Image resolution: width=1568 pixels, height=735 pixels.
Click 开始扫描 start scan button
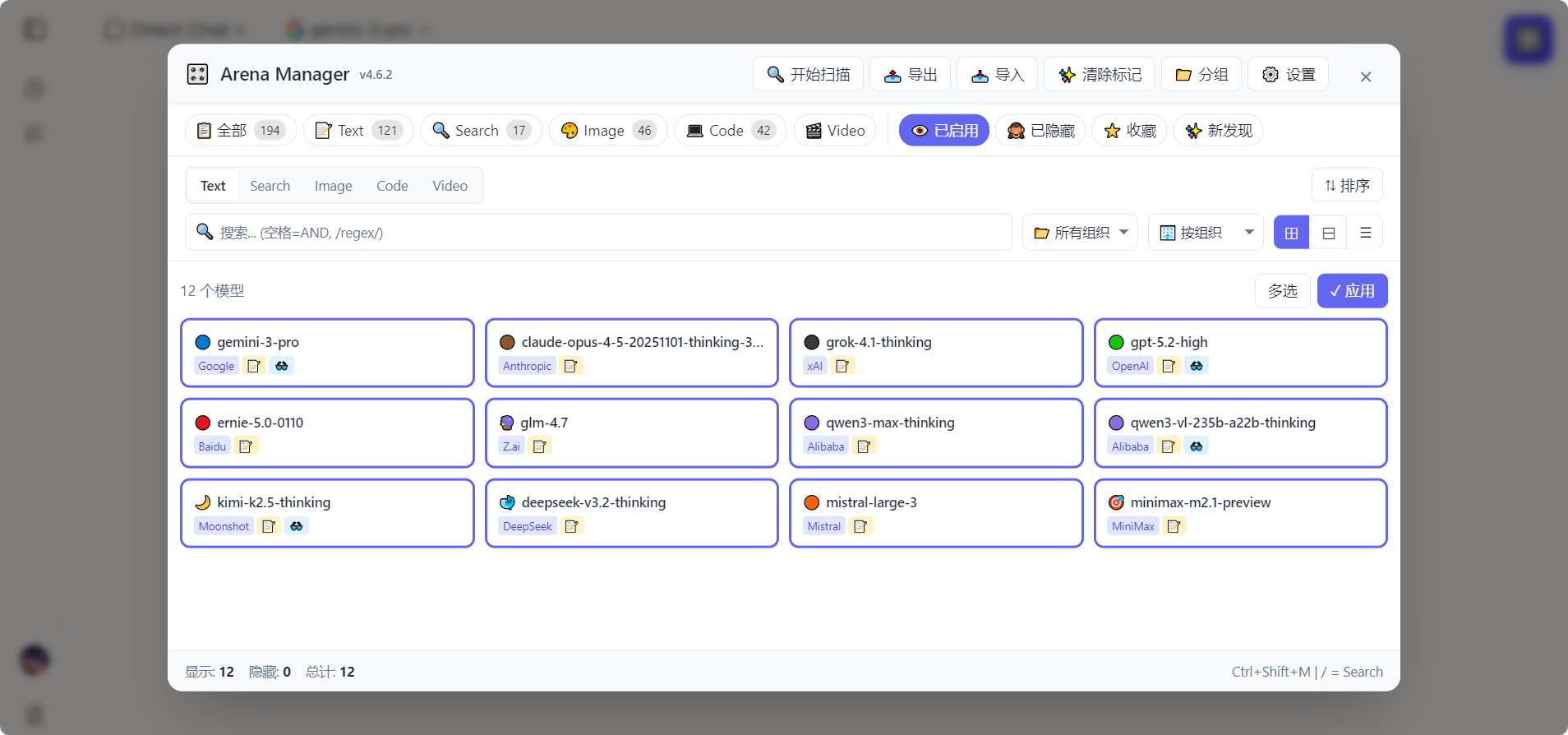click(808, 74)
